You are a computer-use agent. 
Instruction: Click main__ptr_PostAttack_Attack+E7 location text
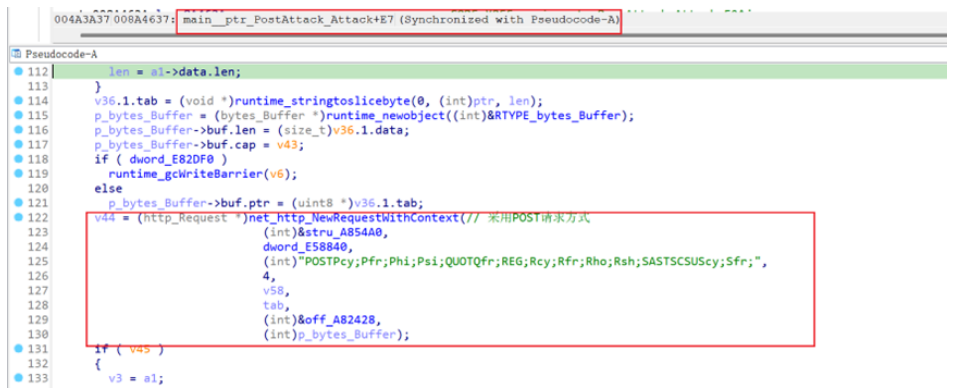click(288, 20)
